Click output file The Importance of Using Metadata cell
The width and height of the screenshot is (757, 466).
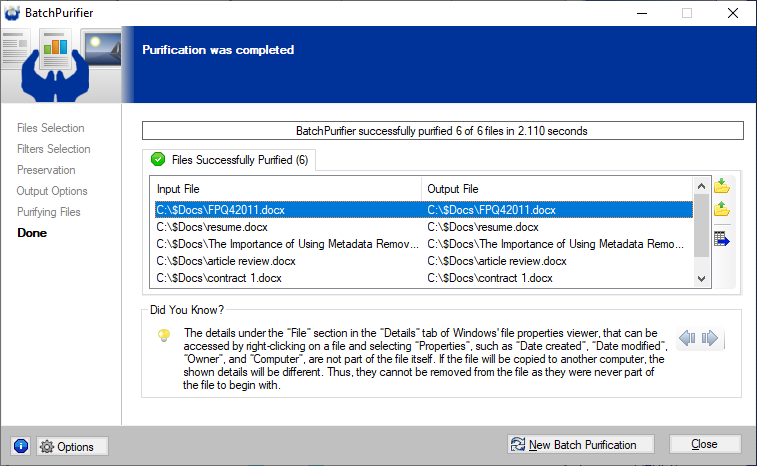558,244
